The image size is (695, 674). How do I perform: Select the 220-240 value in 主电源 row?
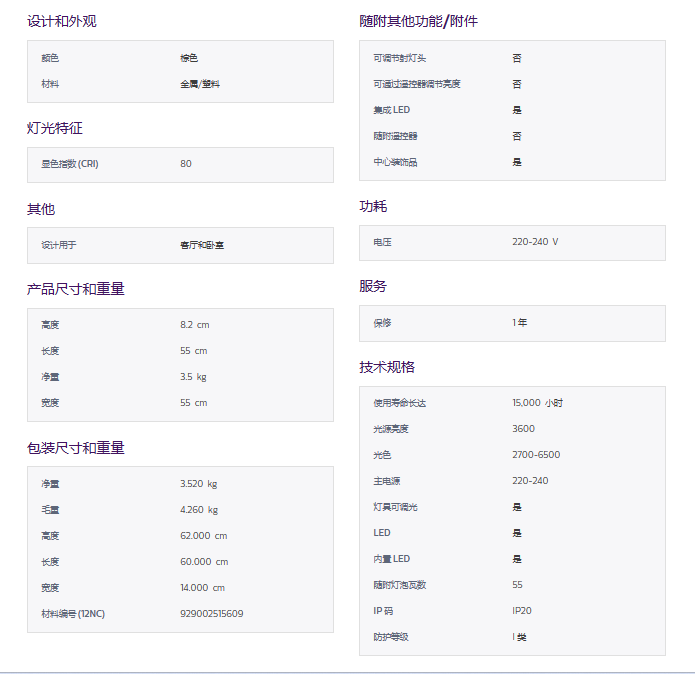coord(531,481)
